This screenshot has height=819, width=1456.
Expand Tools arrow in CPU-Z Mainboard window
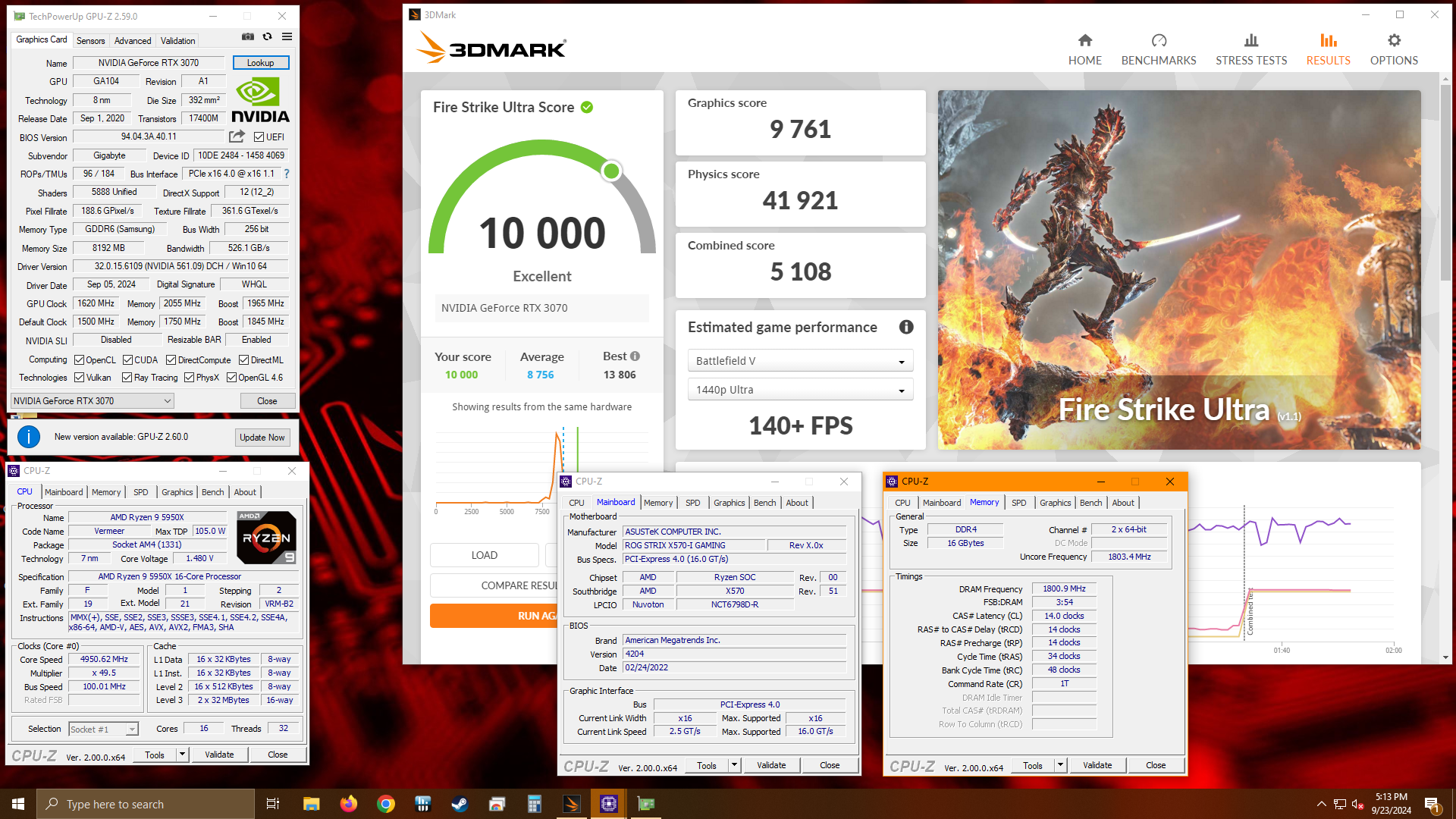[734, 765]
